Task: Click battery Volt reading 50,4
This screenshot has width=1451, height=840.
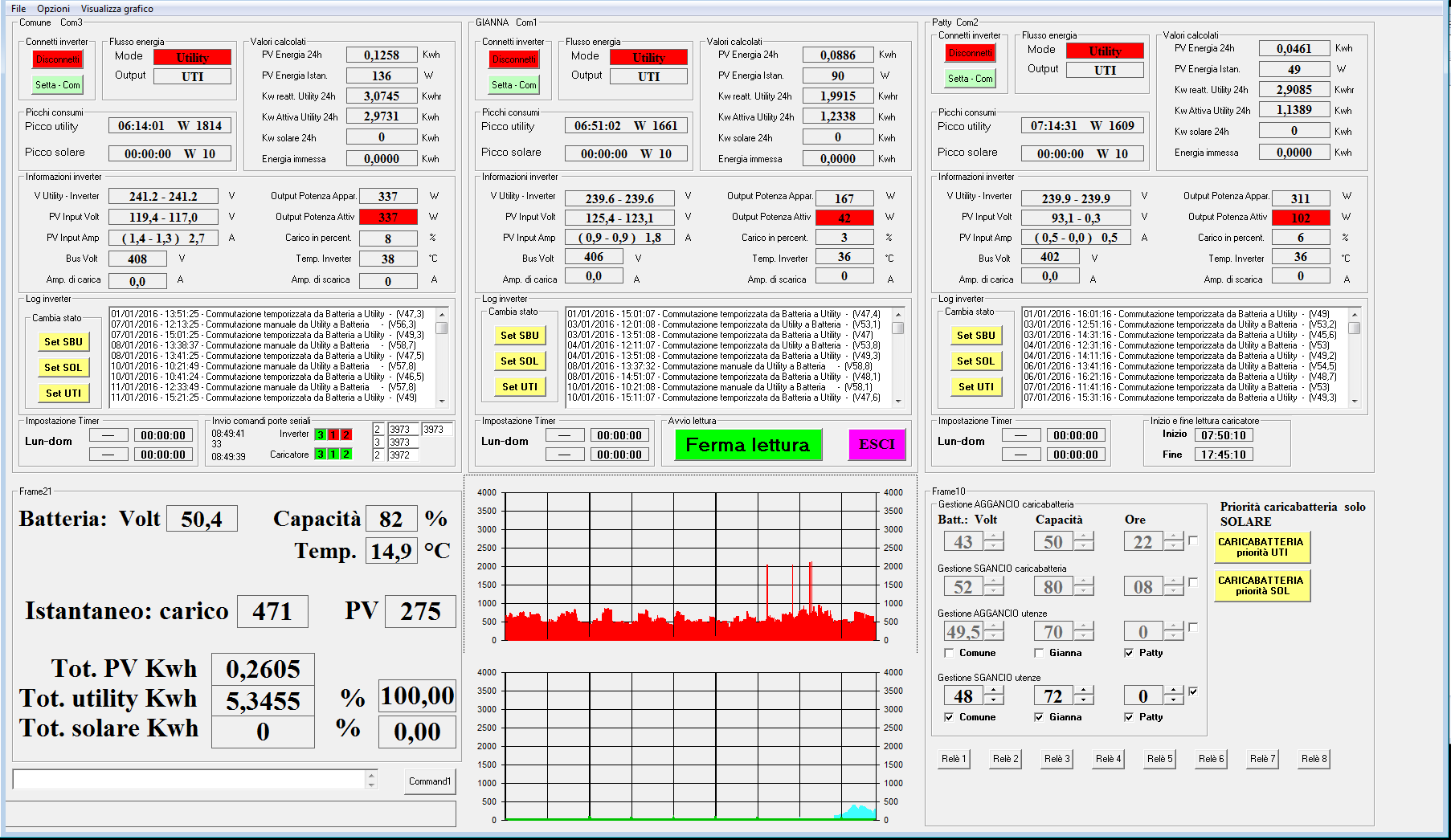Action: click(202, 519)
